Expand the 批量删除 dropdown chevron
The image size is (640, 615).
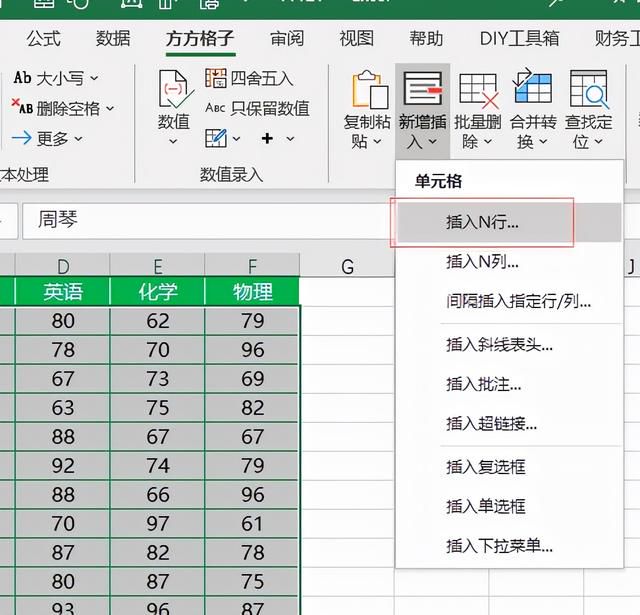point(488,142)
